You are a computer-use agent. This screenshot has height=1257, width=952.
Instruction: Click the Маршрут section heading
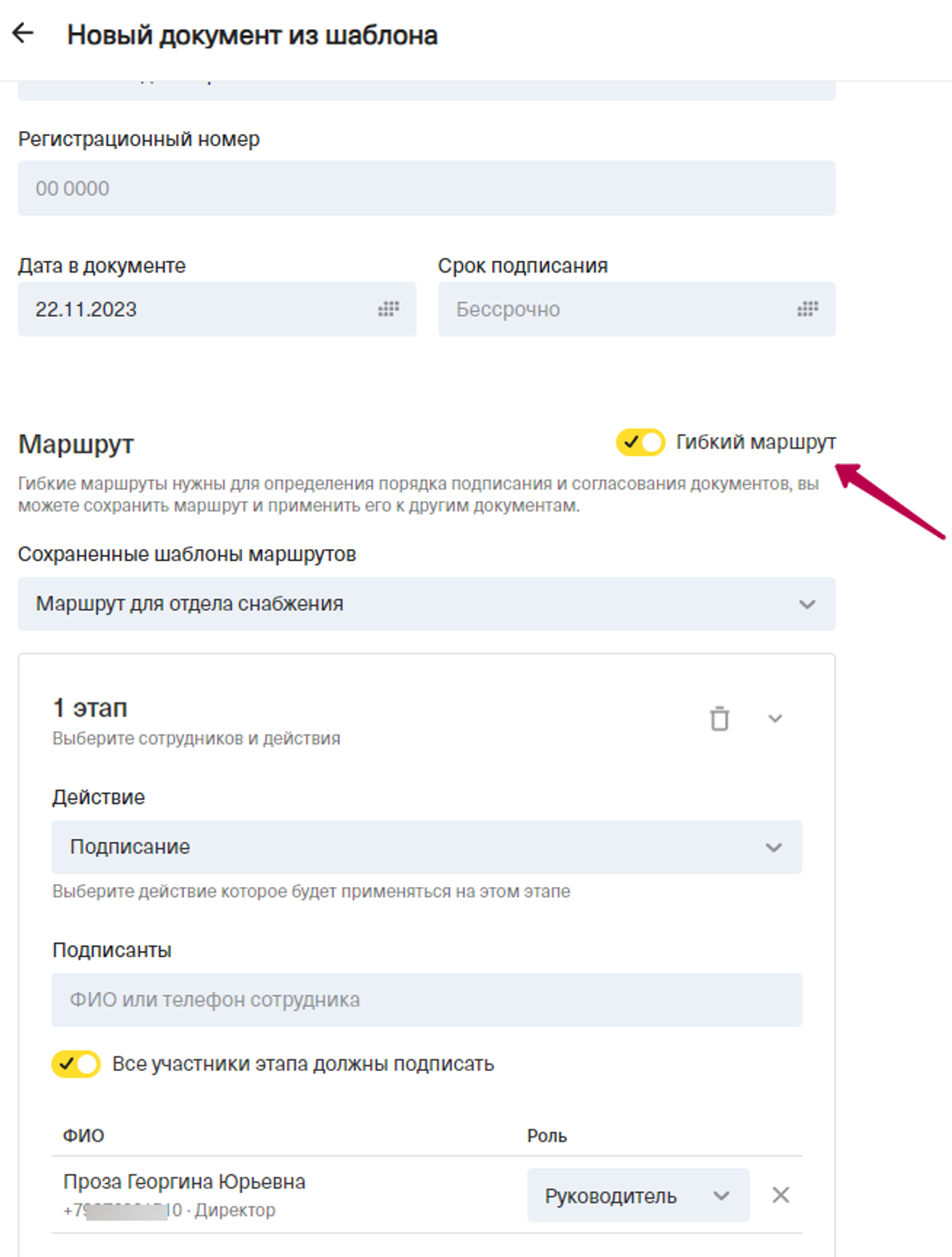[x=76, y=444]
